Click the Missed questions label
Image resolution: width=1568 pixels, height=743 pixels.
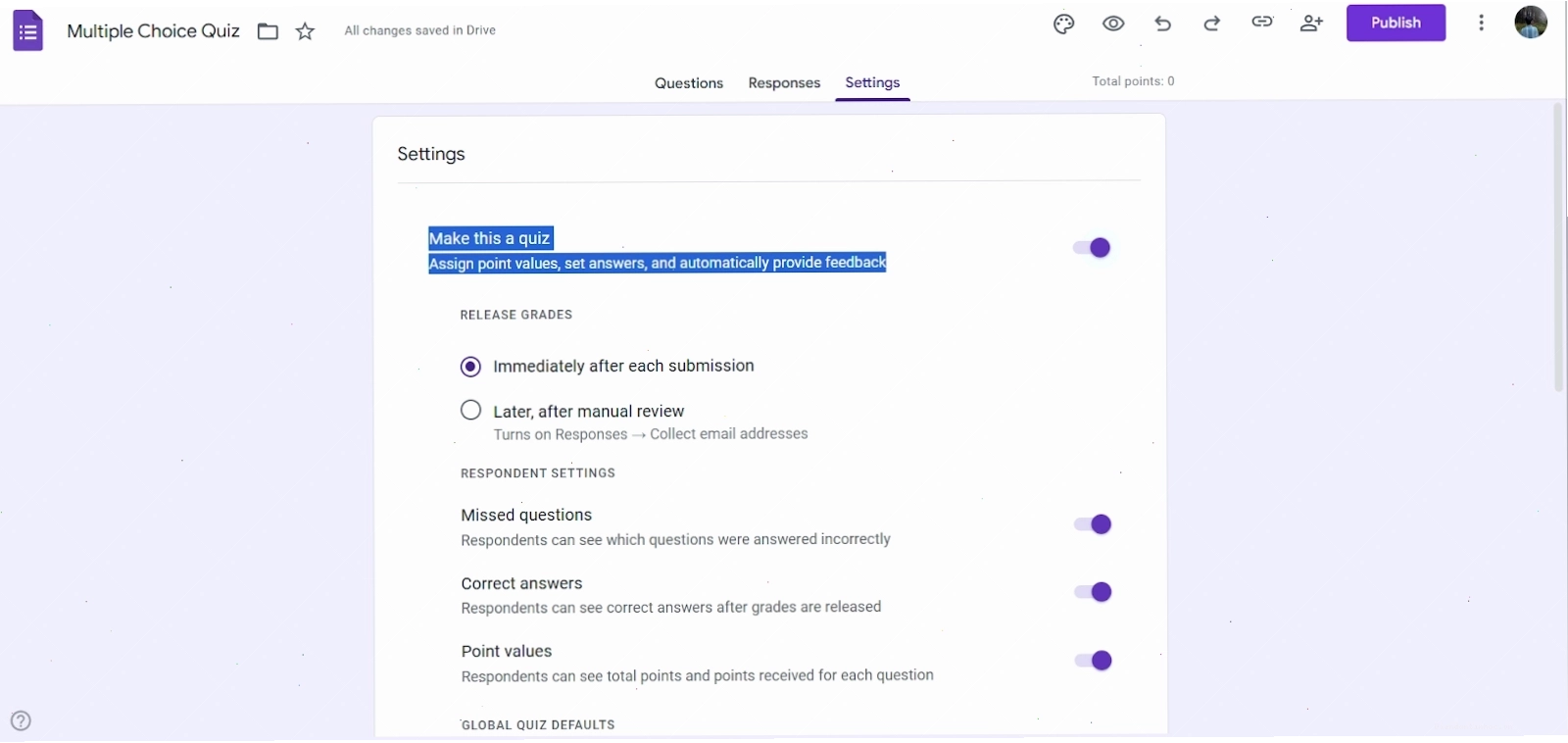[526, 516]
